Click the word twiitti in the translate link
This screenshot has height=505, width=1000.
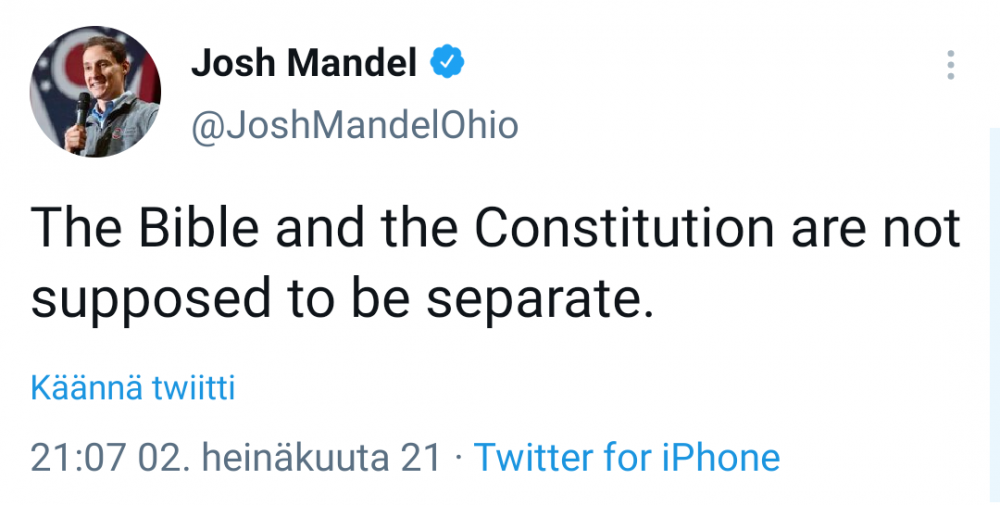coord(193,388)
